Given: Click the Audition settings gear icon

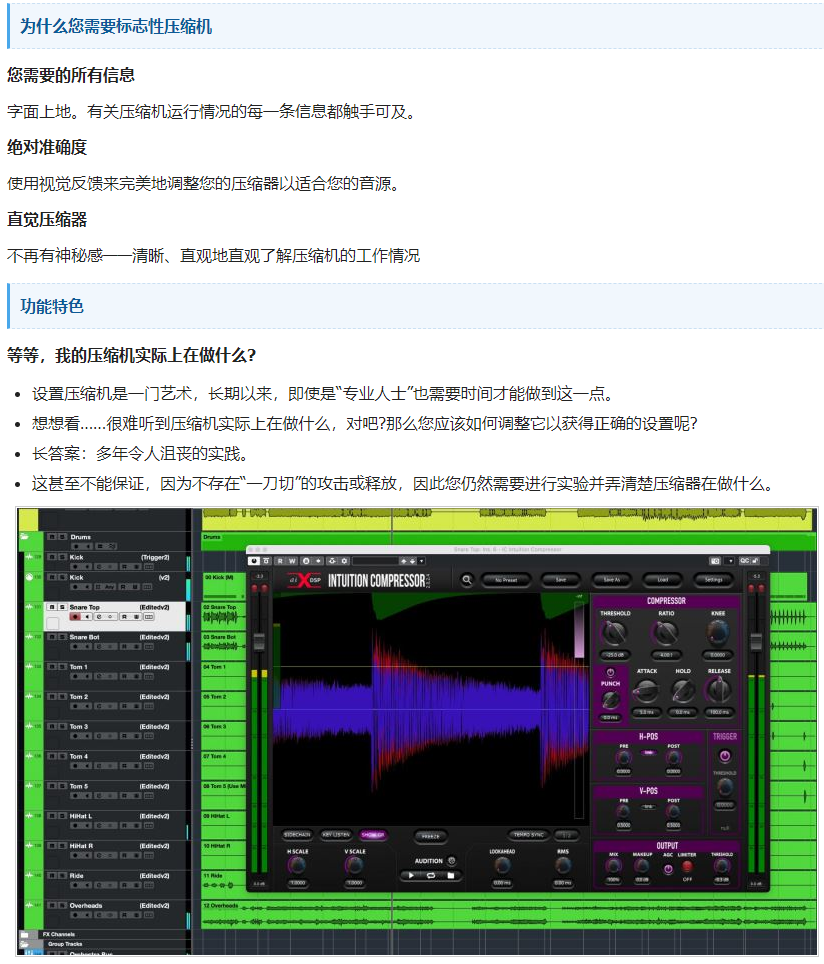Looking at the screenshot, I should coord(451,861).
